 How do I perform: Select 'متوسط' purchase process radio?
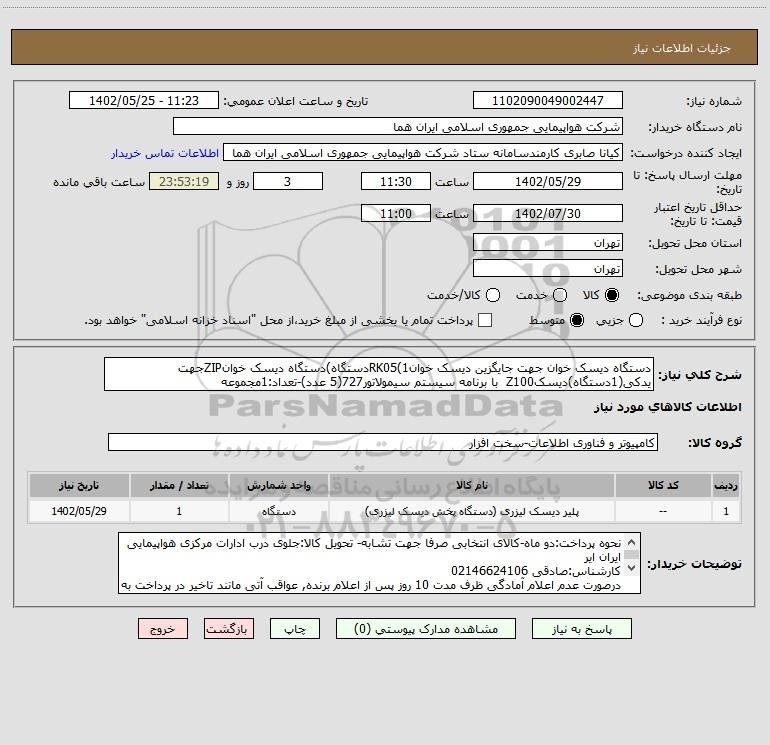(x=575, y=320)
